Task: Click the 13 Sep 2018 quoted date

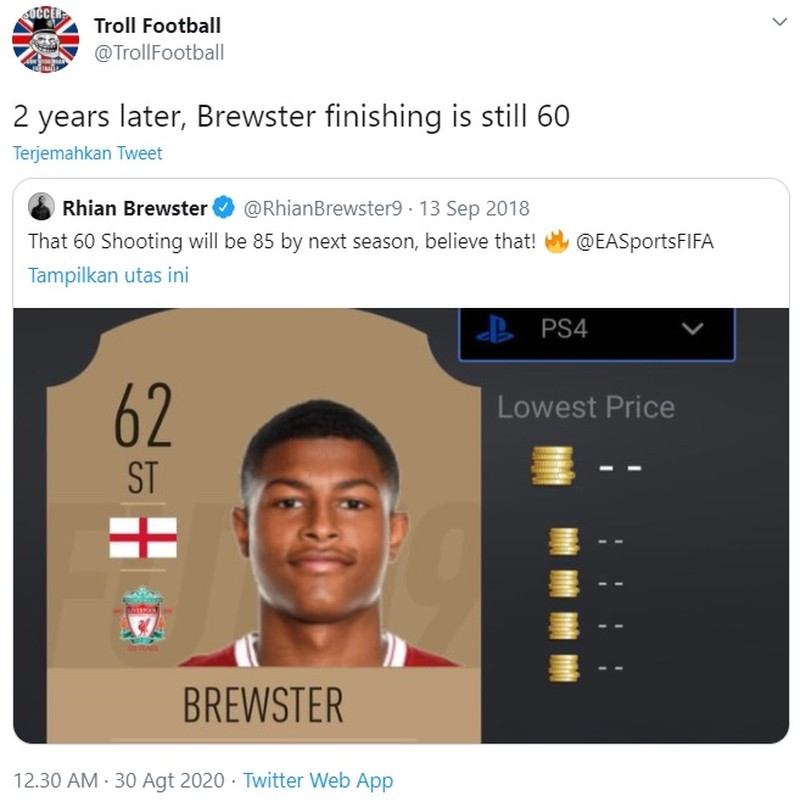Action: tap(475, 208)
